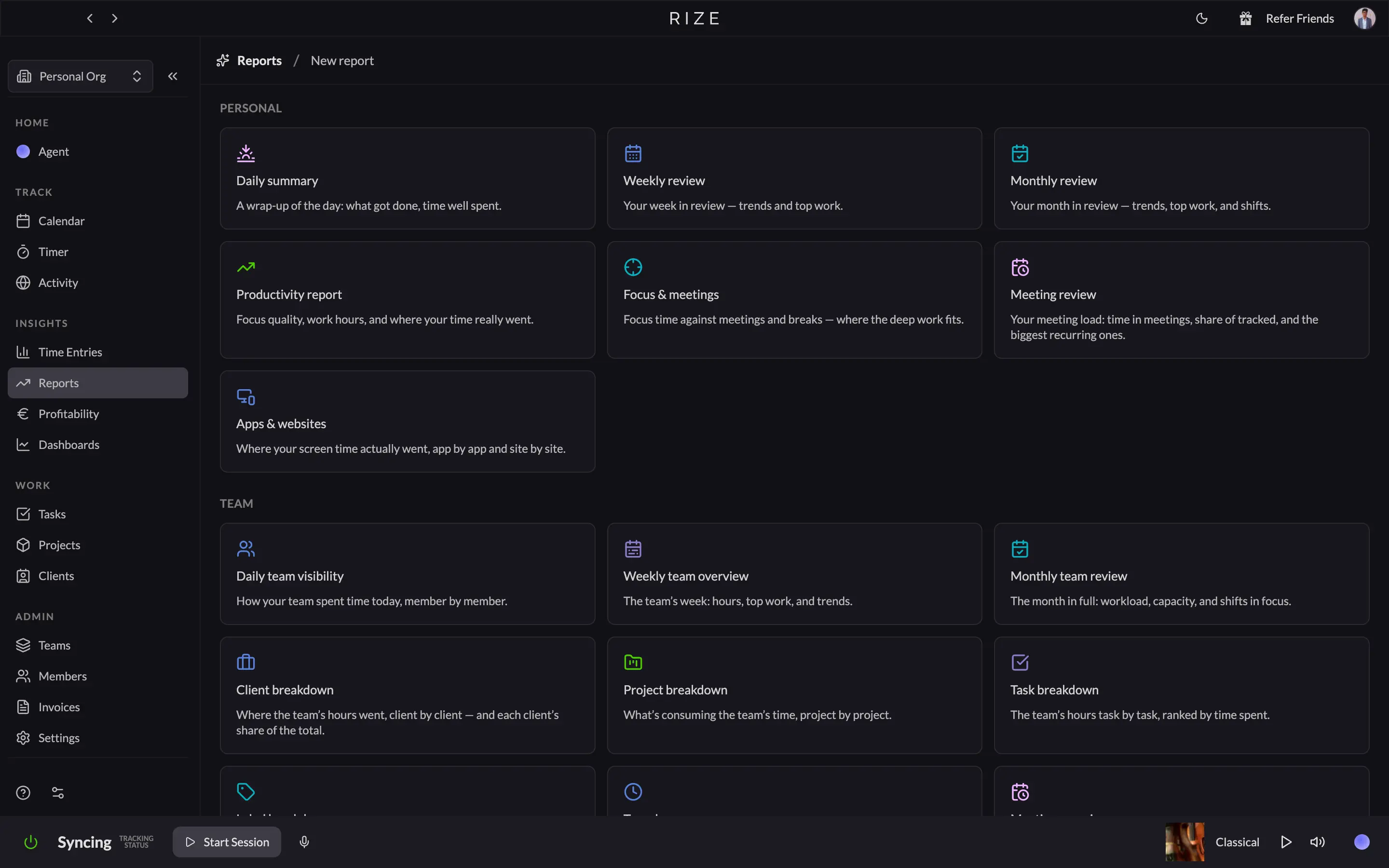
Task: Choose the Daily summary report card
Action: [408, 178]
